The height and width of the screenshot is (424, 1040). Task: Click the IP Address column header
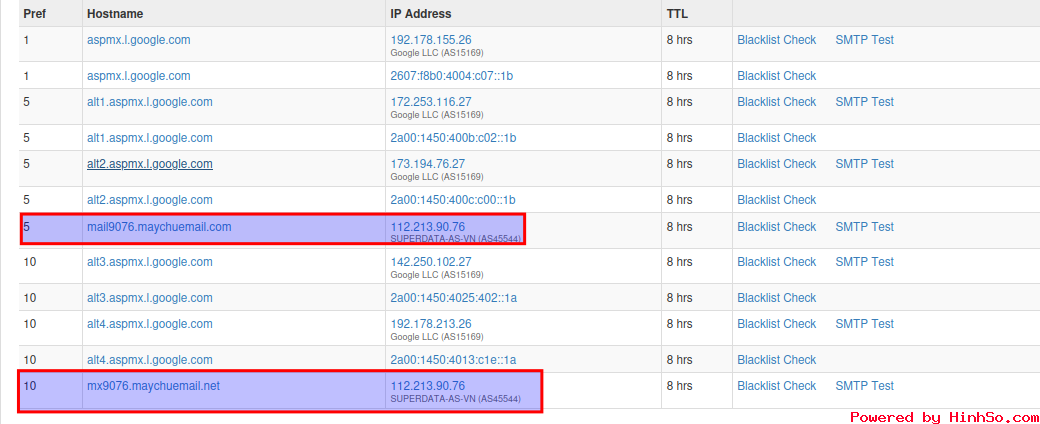point(420,14)
